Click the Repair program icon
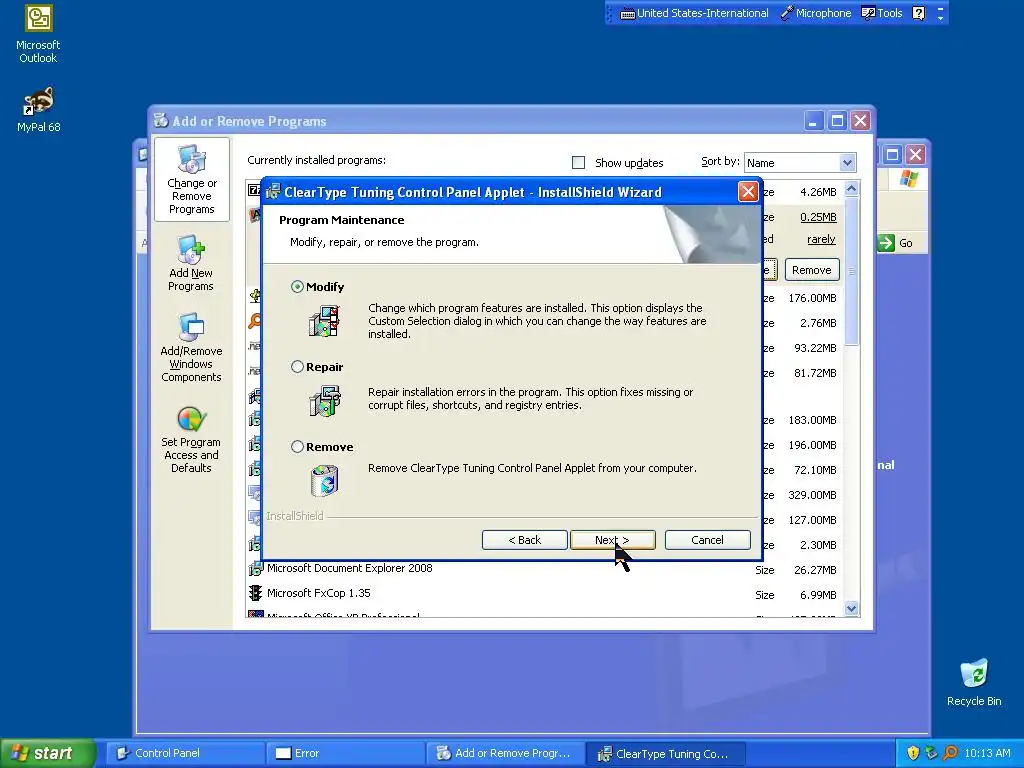This screenshot has height=768, width=1024. tap(325, 401)
